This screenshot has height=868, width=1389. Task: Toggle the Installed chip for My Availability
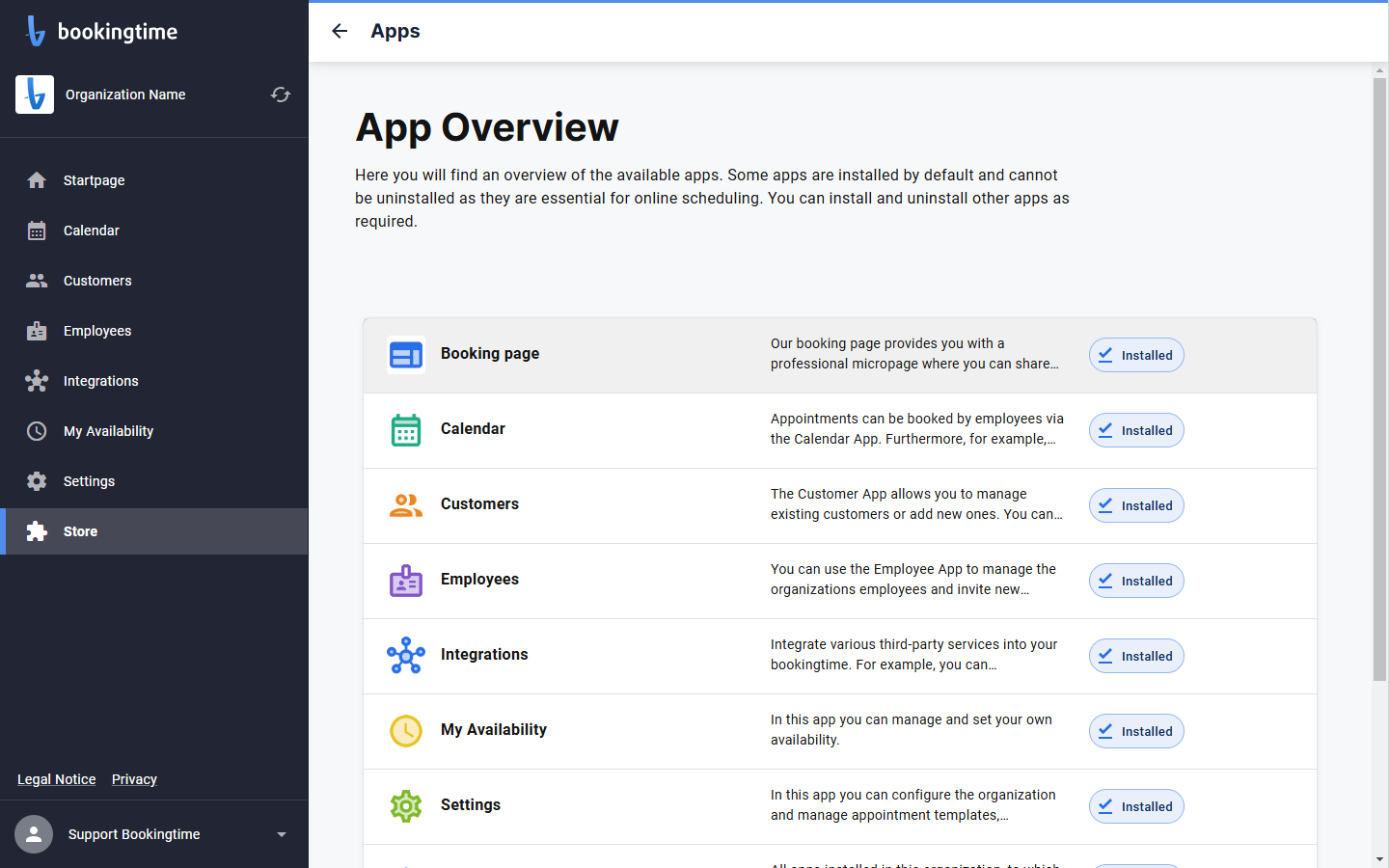(x=1136, y=731)
